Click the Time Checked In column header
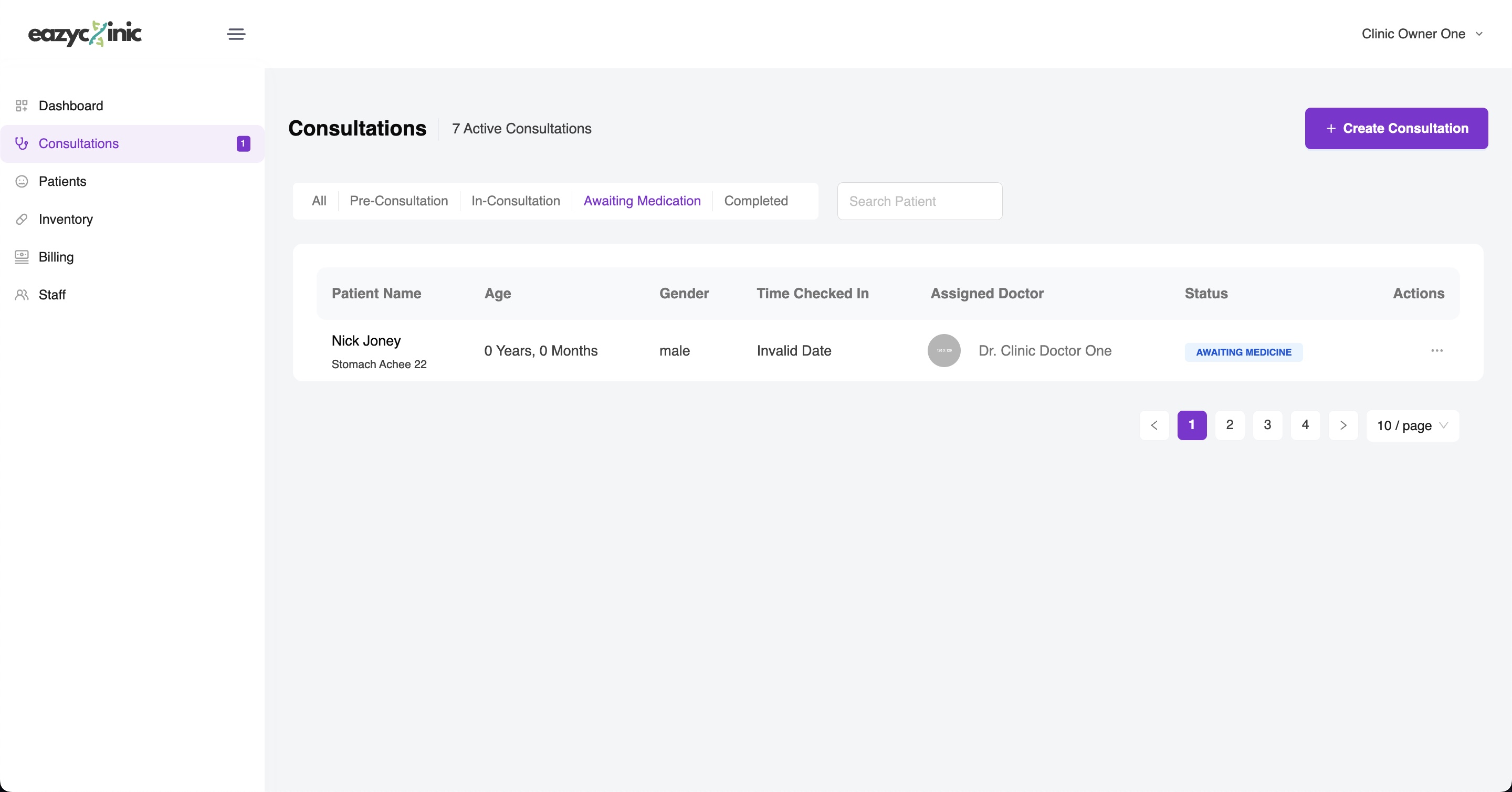This screenshot has height=792, width=1512. pos(812,294)
